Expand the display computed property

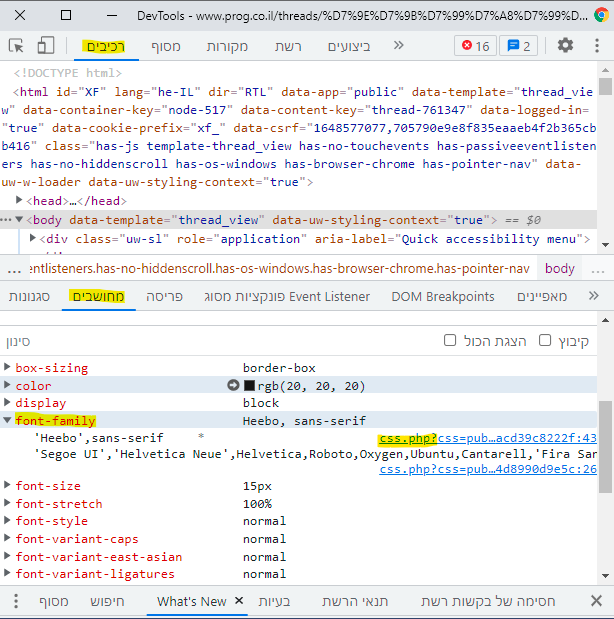[x=7, y=402]
